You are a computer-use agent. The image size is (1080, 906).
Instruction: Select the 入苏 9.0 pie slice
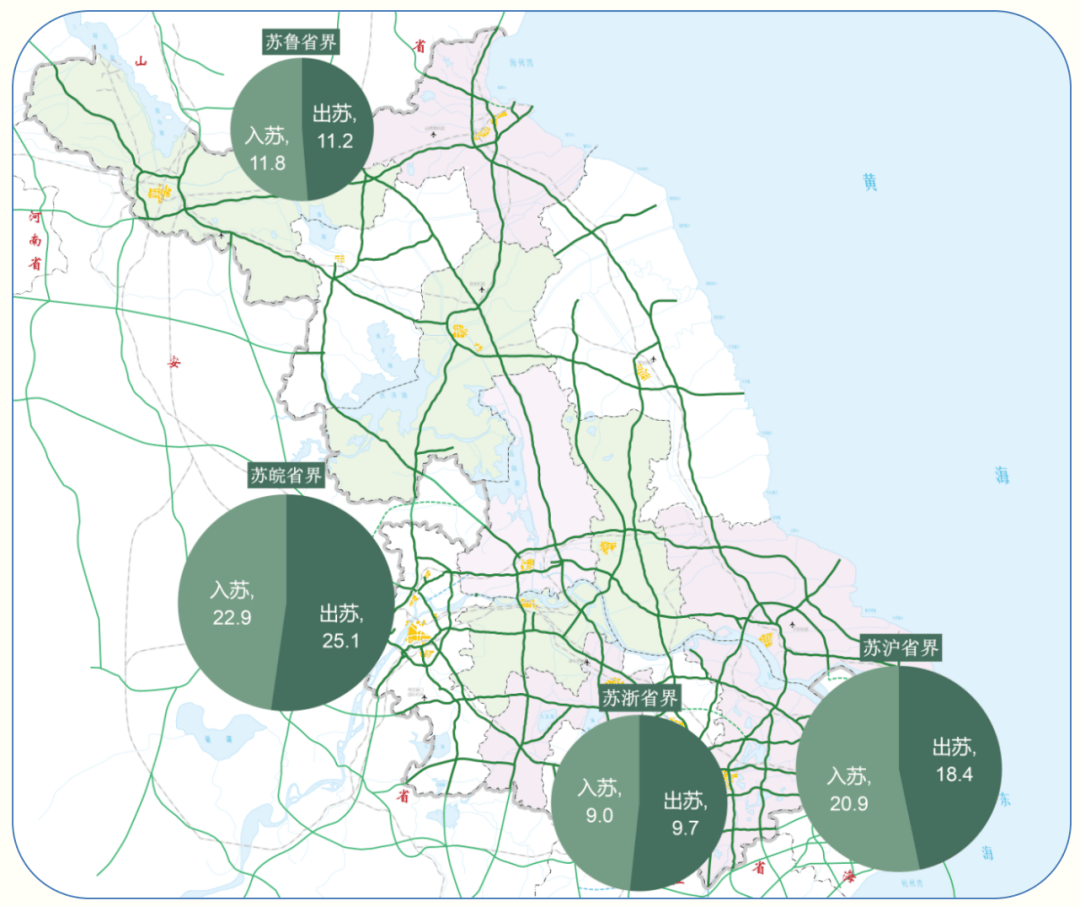(596, 799)
